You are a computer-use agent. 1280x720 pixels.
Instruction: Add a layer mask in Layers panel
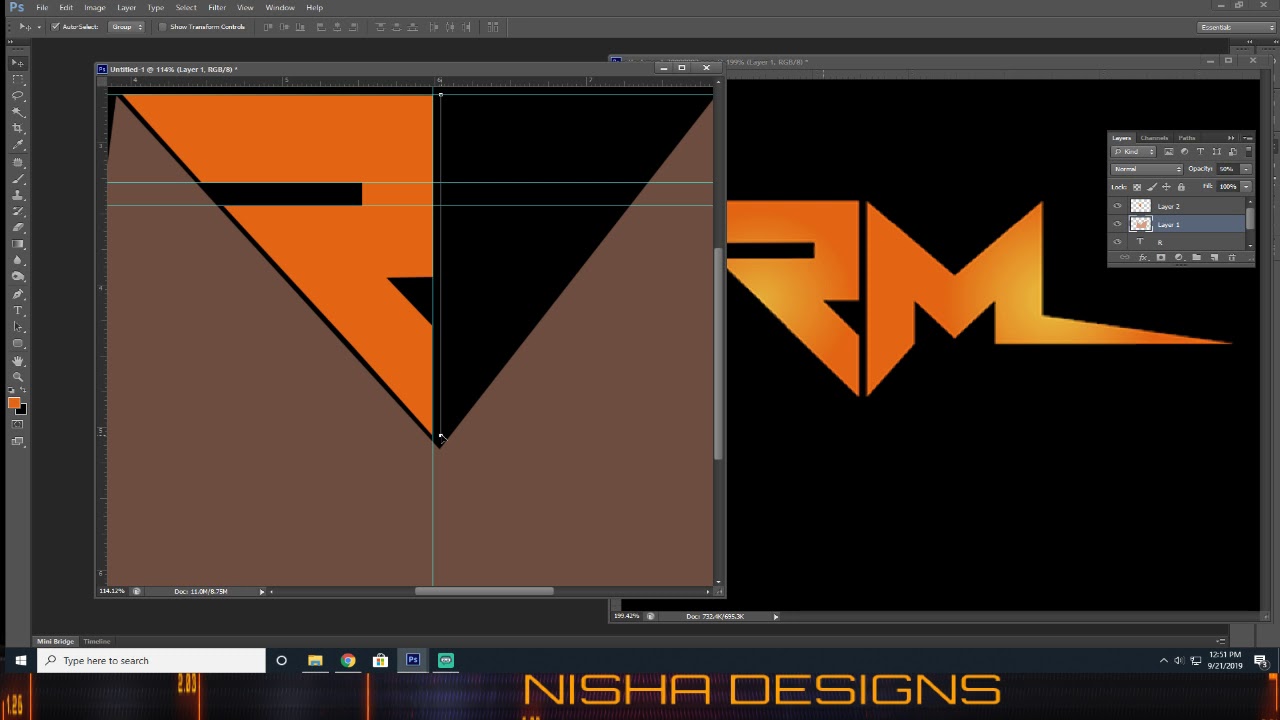point(1161,258)
